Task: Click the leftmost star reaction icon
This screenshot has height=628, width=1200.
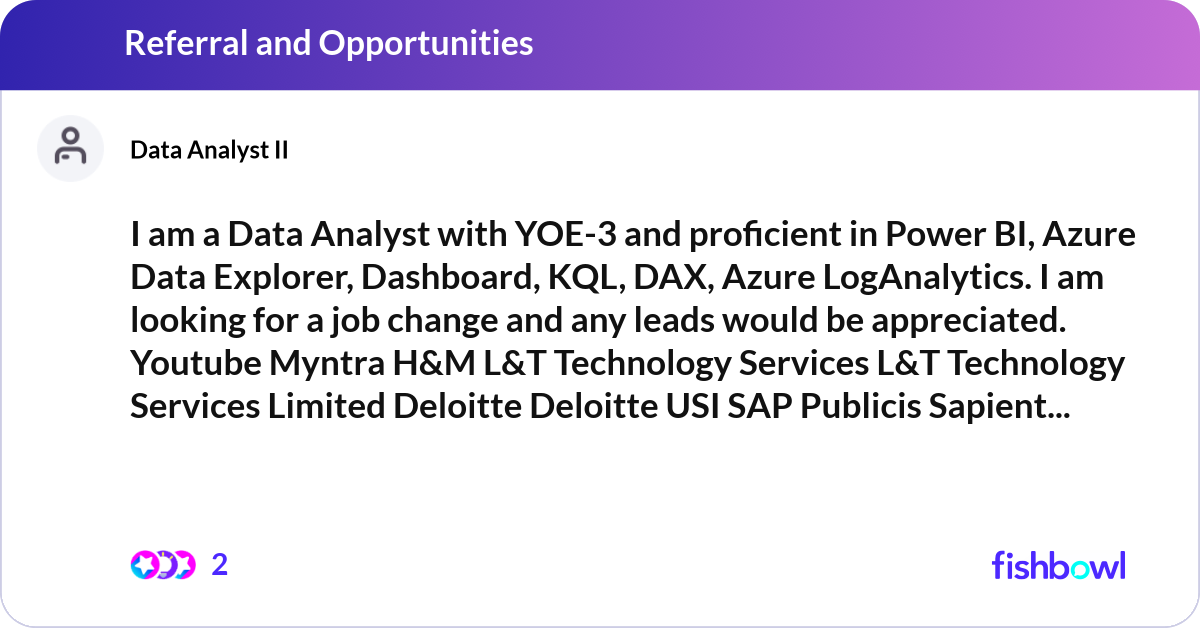Action: coord(143,565)
